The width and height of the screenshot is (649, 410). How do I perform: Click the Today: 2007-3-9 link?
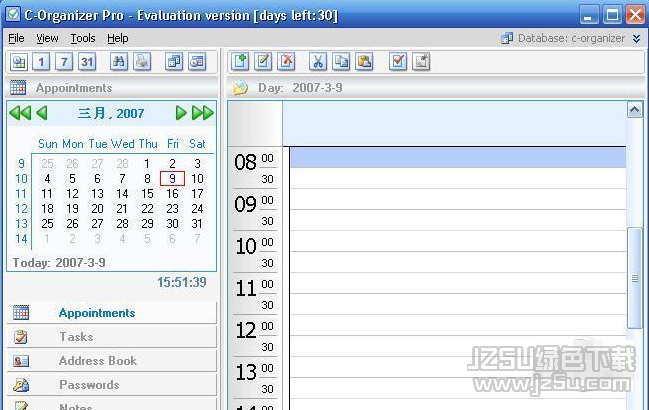click(x=59, y=263)
